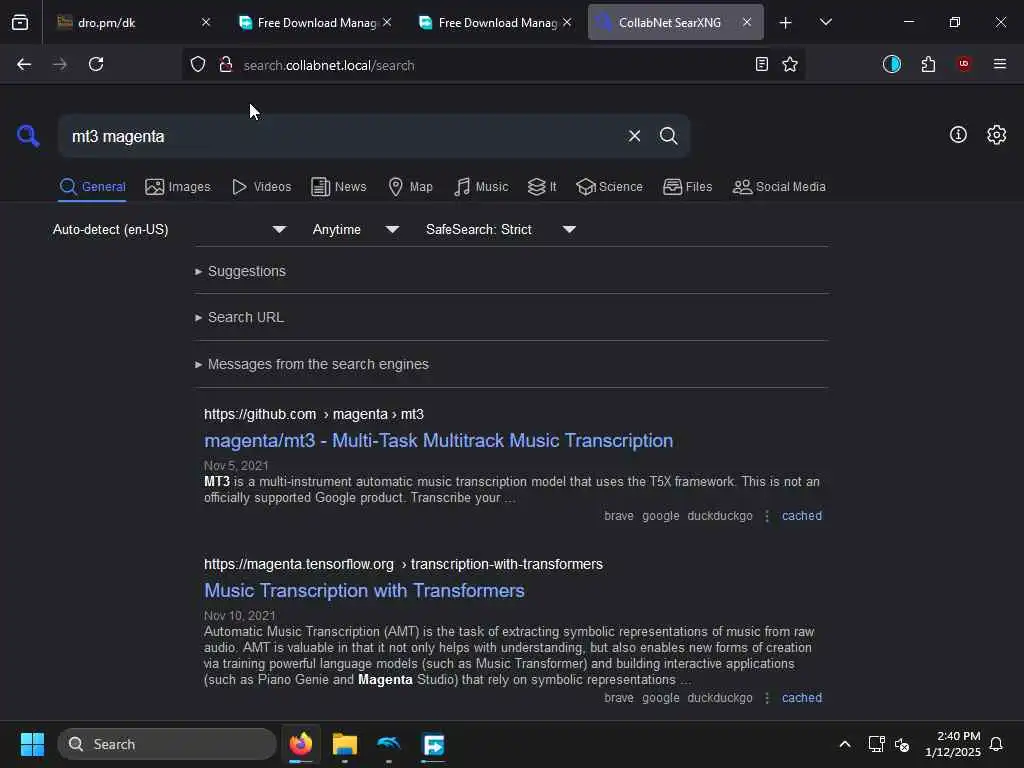The height and width of the screenshot is (768, 1024).
Task: Open the SafeSearch: Strict dropdown
Action: pyautogui.click(x=500, y=229)
